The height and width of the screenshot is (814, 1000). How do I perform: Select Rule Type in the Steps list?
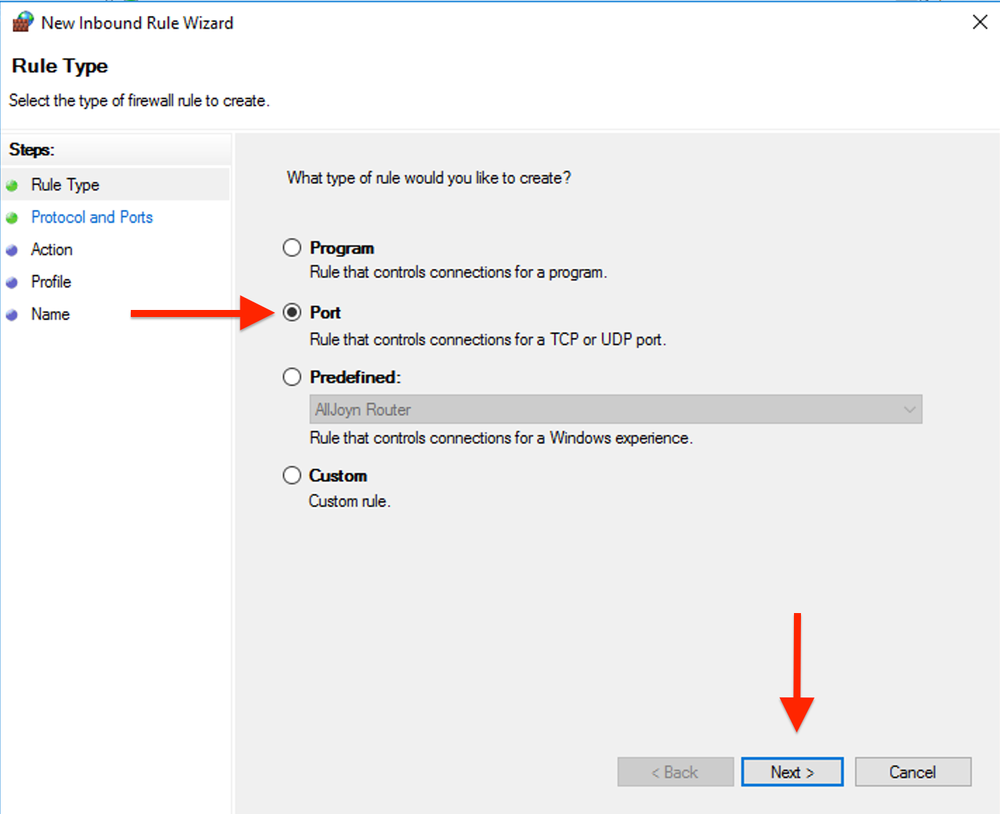click(x=66, y=185)
